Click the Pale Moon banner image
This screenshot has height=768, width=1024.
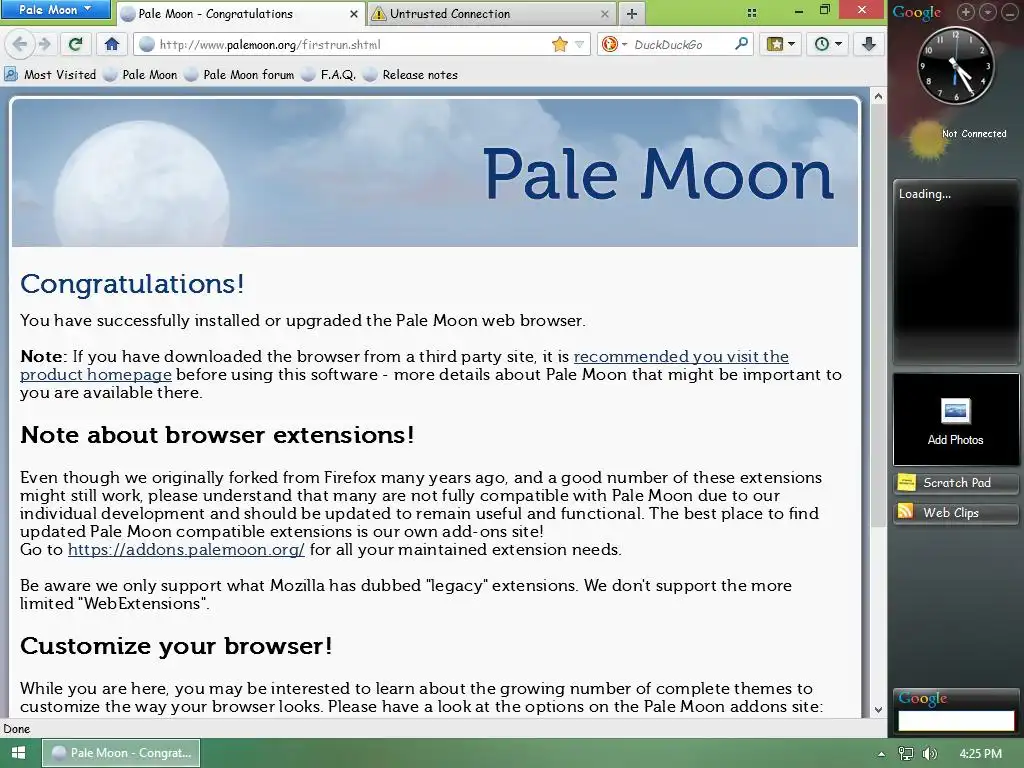tap(435, 172)
